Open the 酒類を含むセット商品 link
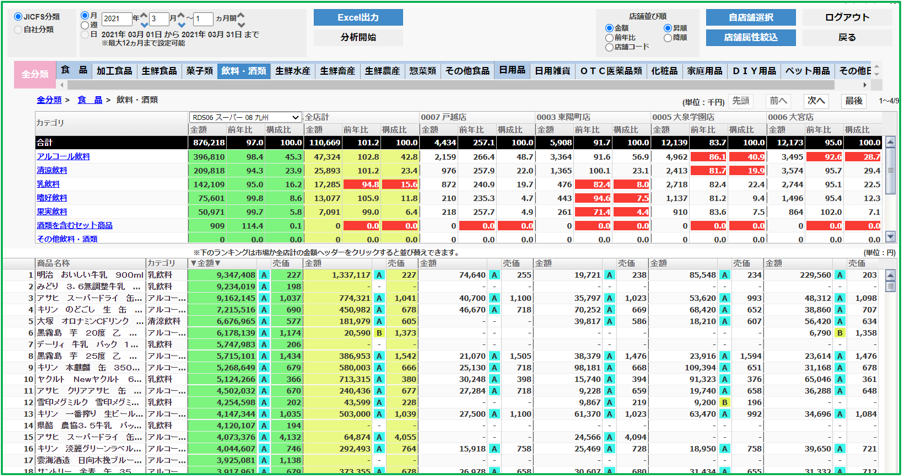The height and width of the screenshot is (476, 902). [x=75, y=226]
